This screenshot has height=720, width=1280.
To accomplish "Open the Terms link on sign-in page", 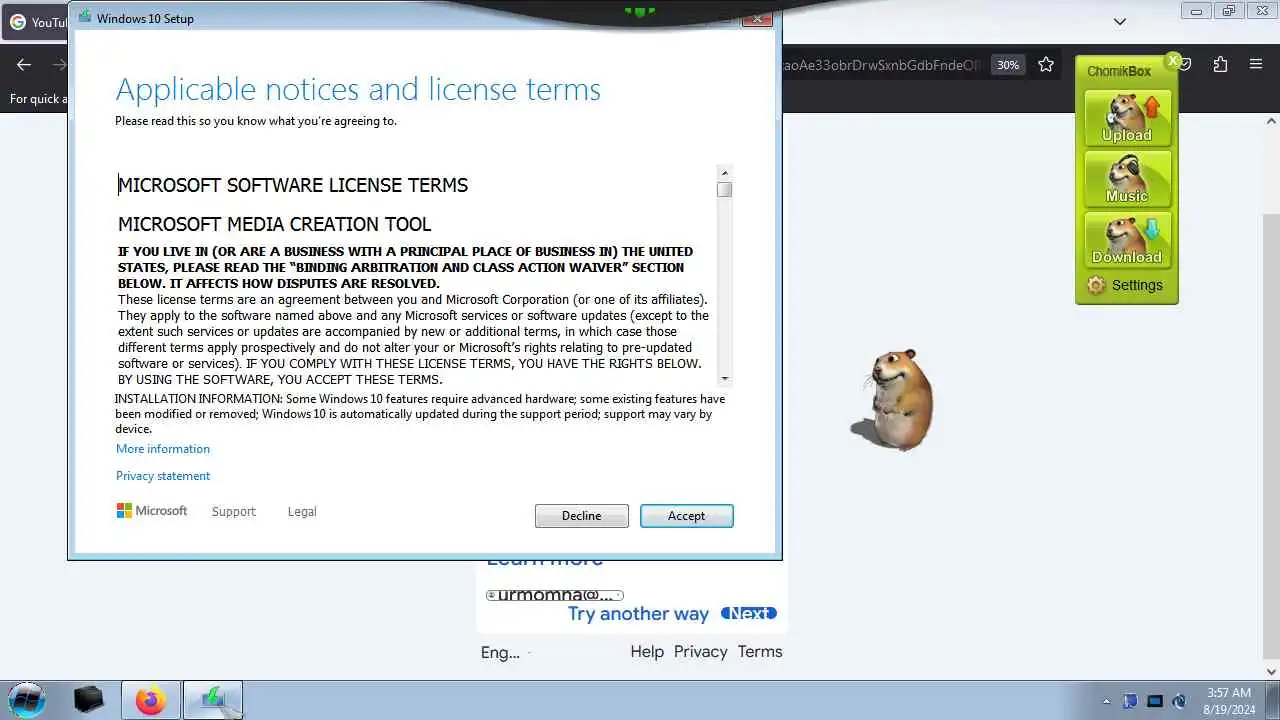I will tap(760, 652).
